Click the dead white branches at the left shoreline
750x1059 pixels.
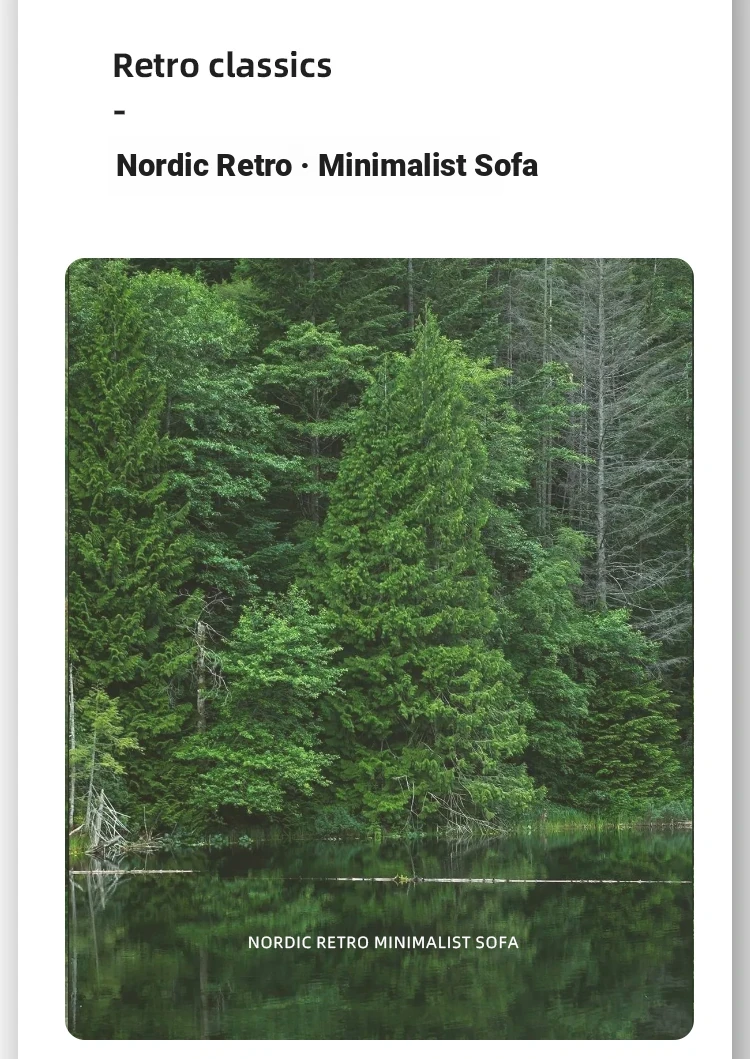[105, 821]
